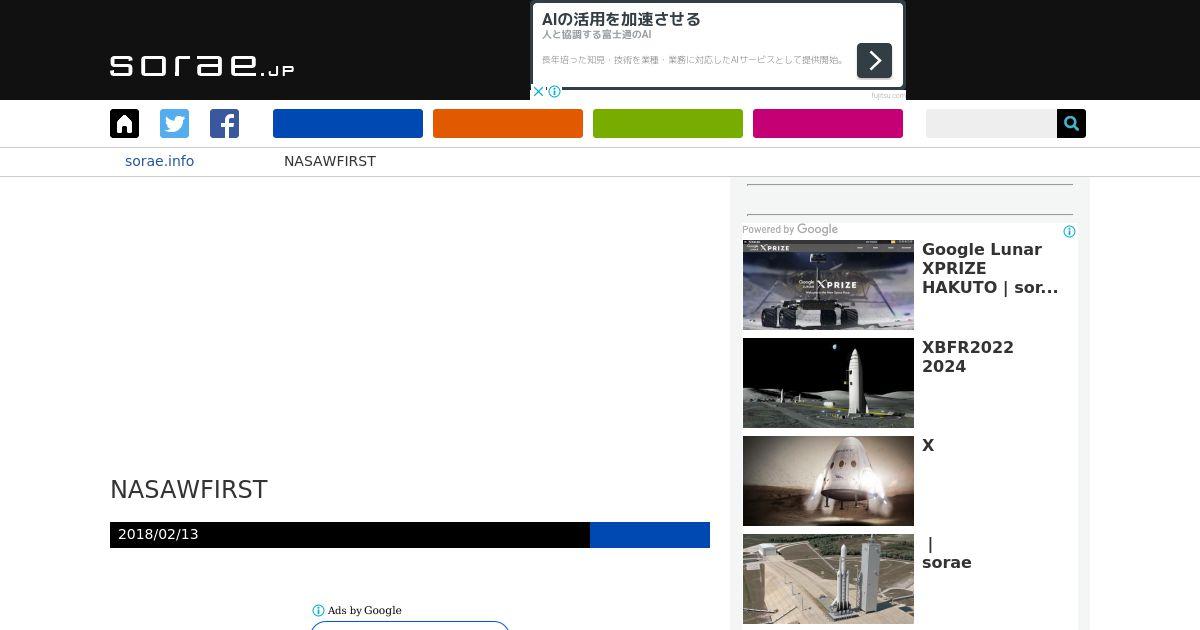Click the sorae.jp site logo
1200x630 pixels.
coord(202,66)
